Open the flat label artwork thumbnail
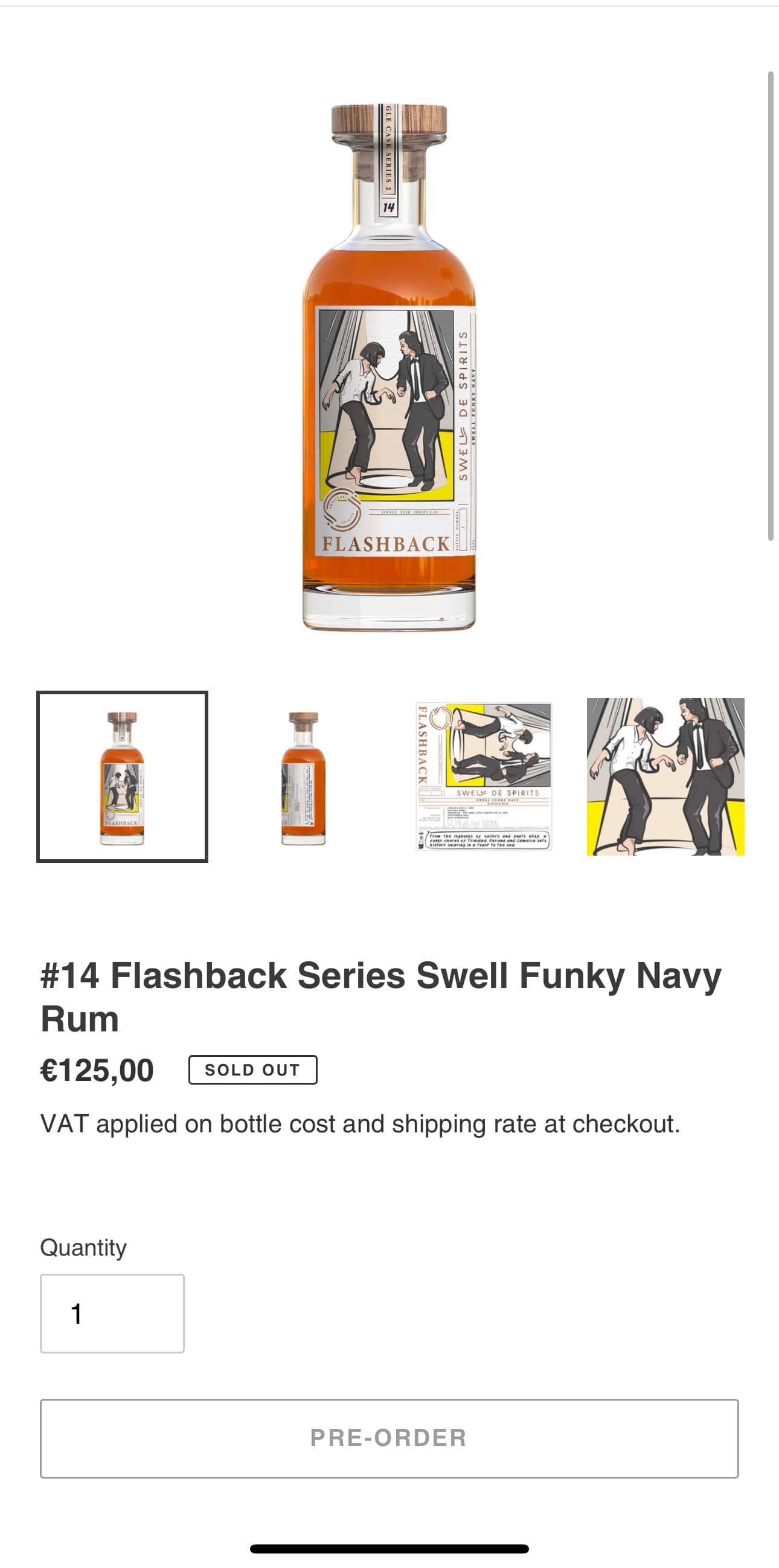Image resolution: width=779 pixels, height=1568 pixels. point(484,776)
